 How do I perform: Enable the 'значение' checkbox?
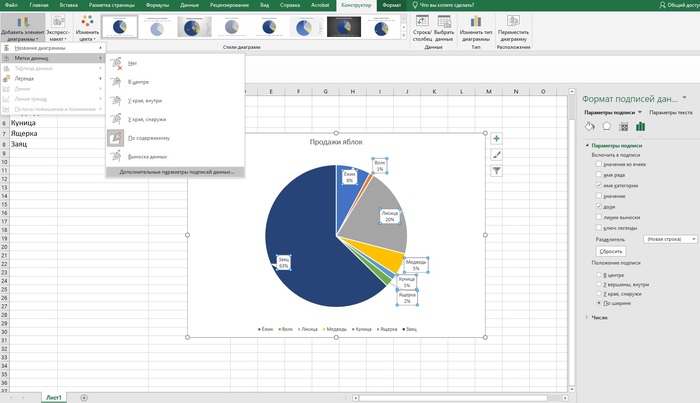598,197
